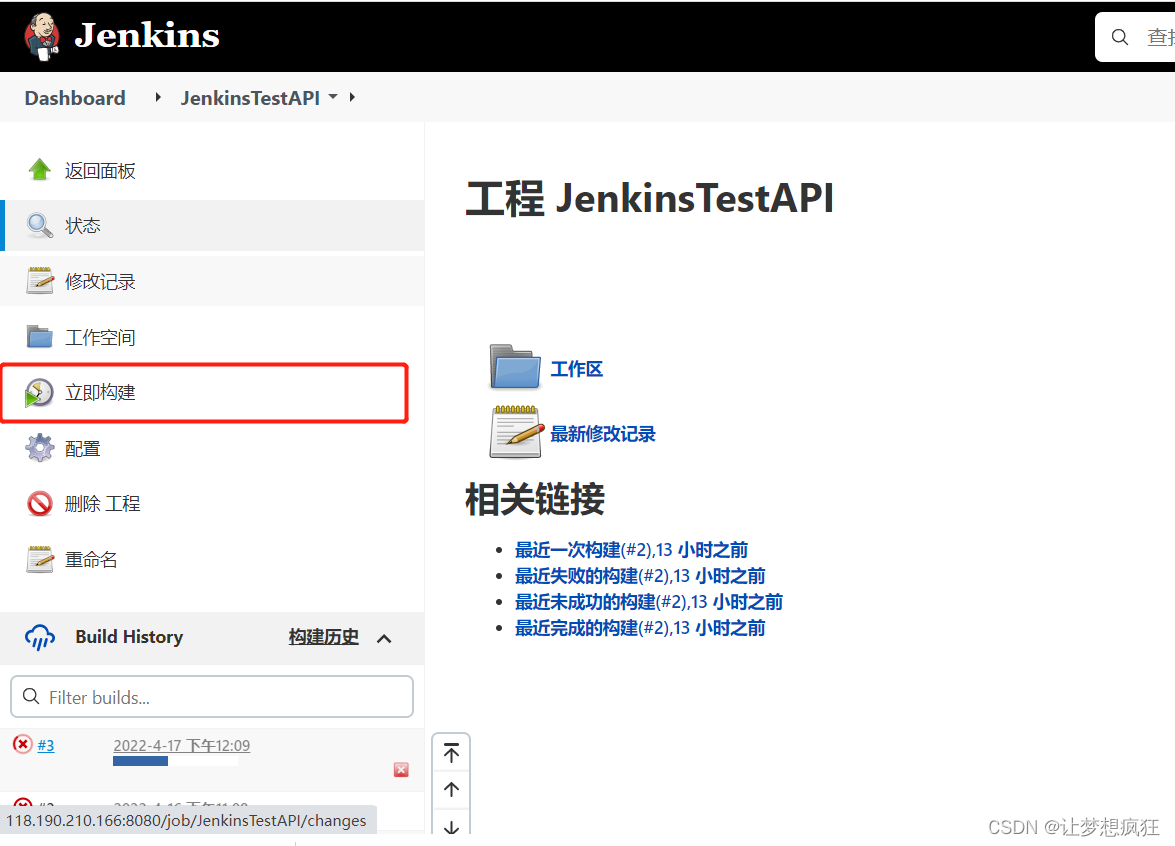Image resolution: width=1175 pixels, height=846 pixels.
Task: Open 最近未成功的构建(#2) link
Action: 649,602
